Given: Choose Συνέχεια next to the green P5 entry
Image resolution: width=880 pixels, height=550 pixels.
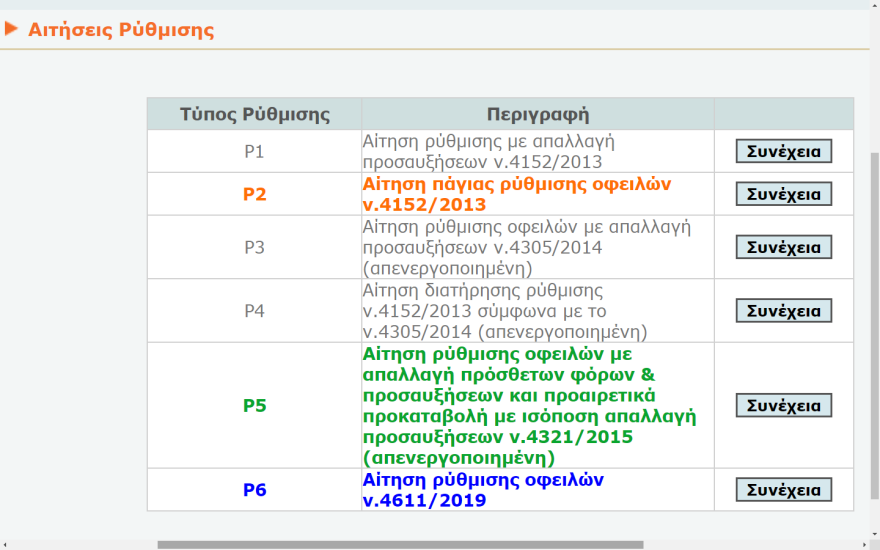Looking at the screenshot, I should pyautogui.click(x=784, y=405).
